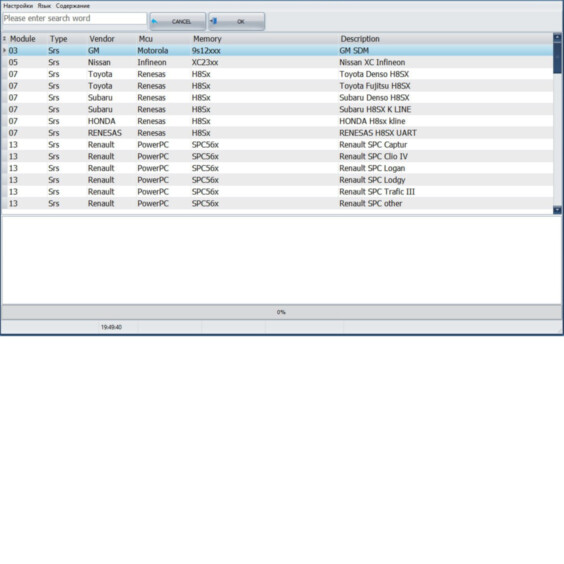The height and width of the screenshot is (564, 564).
Task: Click the blue arrow icon on CANCEL
Action: pyautogui.click(x=155, y=22)
